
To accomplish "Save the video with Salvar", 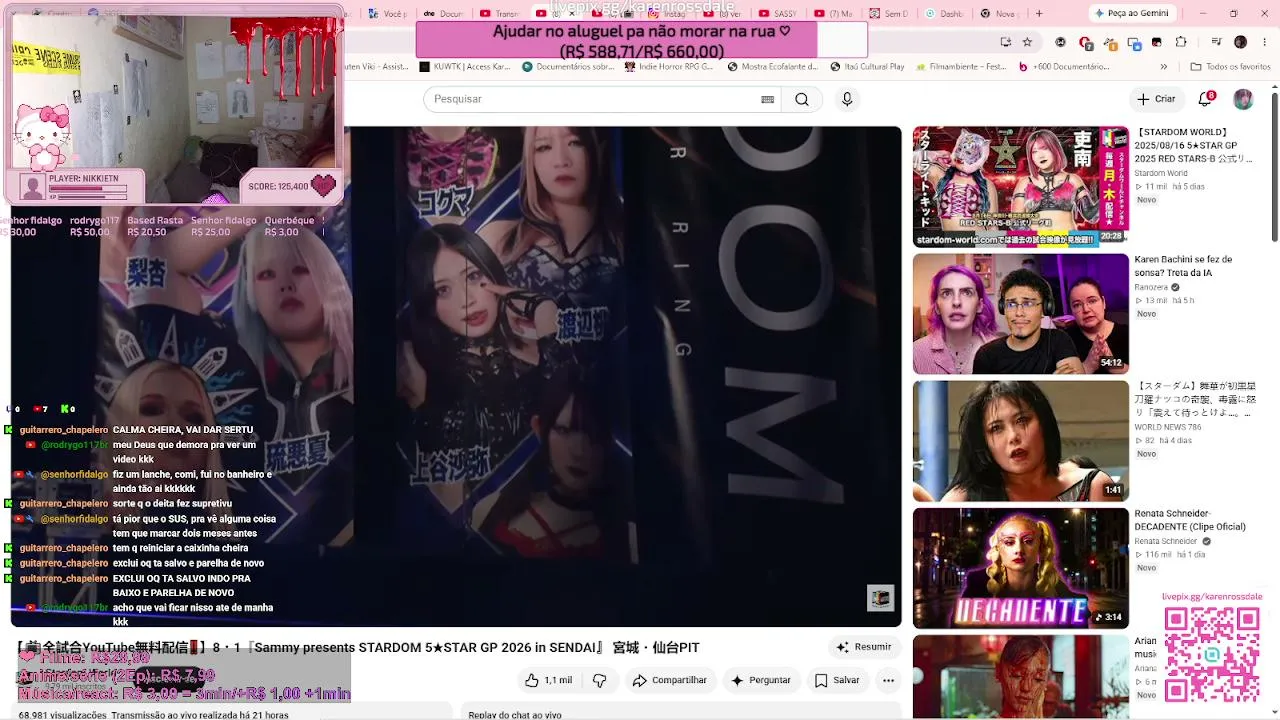I will click(x=837, y=680).
